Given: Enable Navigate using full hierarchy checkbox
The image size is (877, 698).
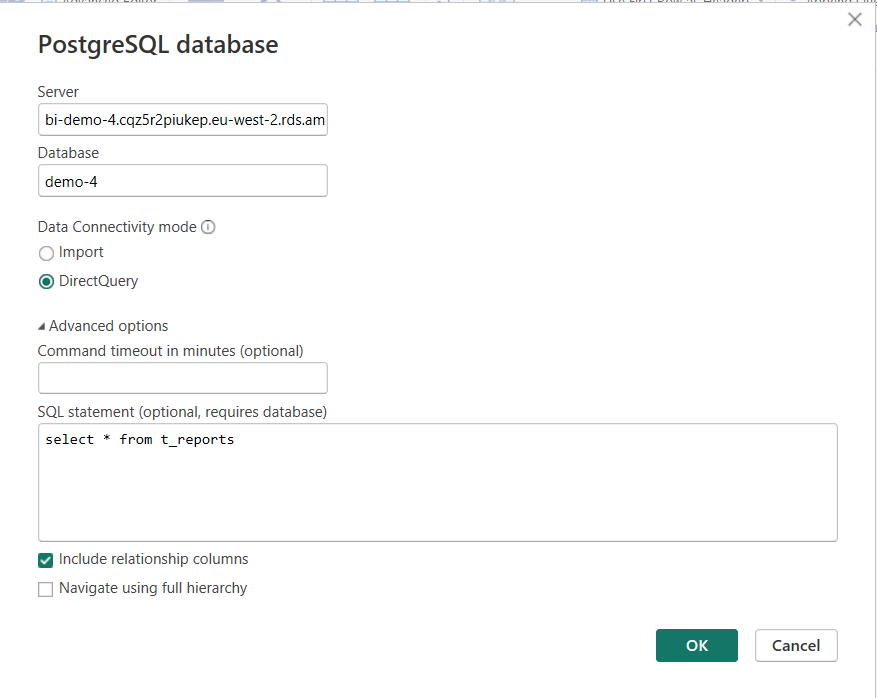Looking at the screenshot, I should click(x=46, y=590).
